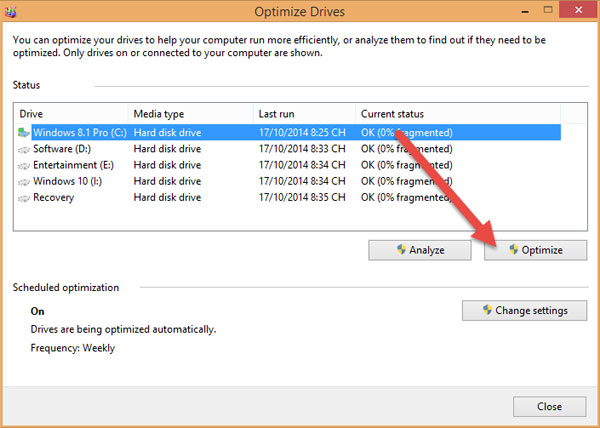
Task: Click the Windows 8.1 Pro drive icon
Action: click(24, 133)
